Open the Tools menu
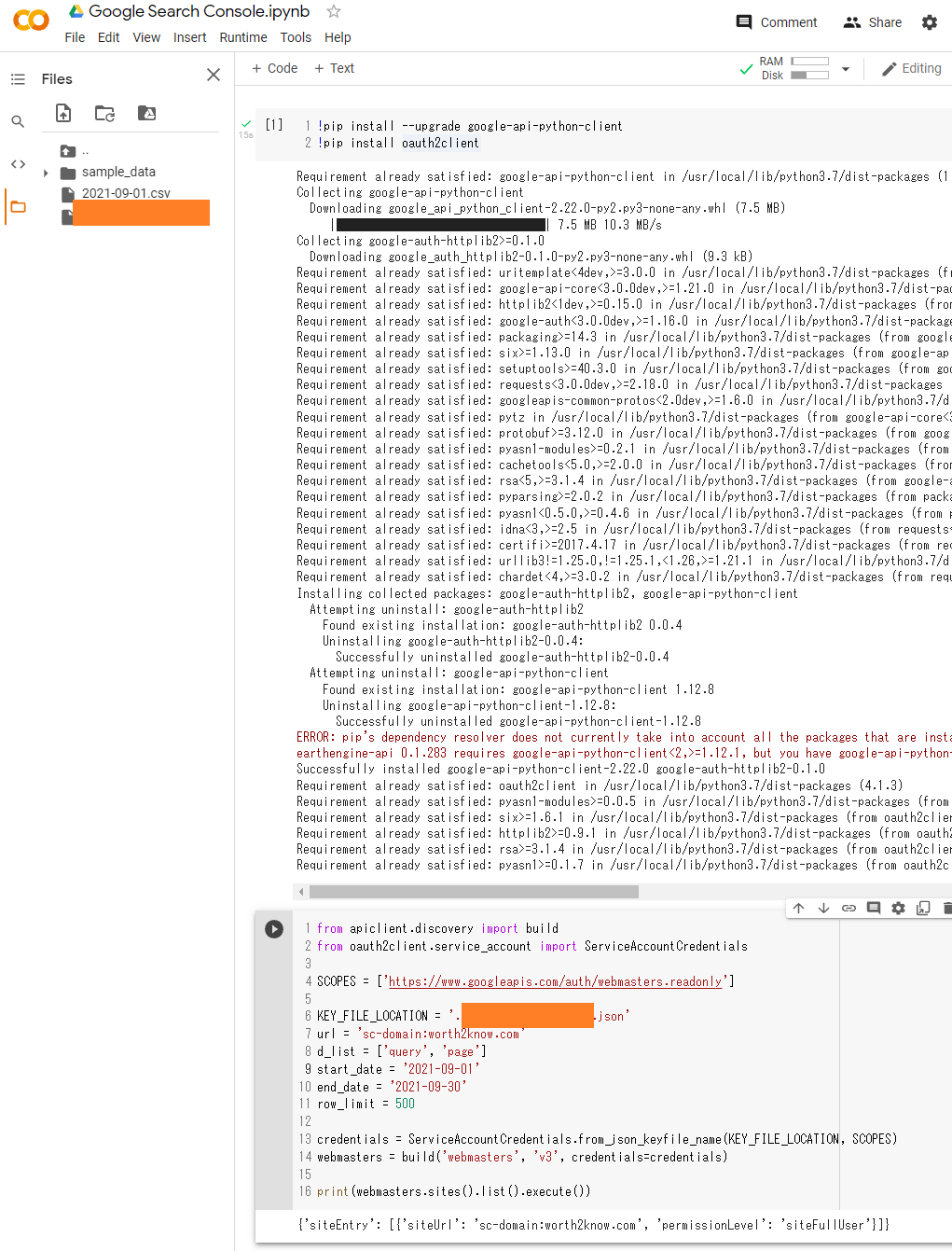 click(x=296, y=37)
